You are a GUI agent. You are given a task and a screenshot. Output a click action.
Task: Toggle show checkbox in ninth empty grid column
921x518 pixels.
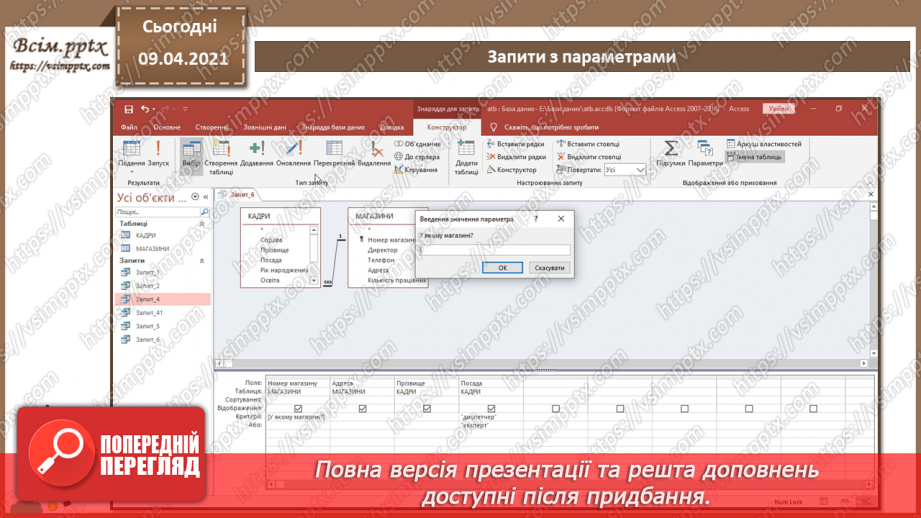814,409
